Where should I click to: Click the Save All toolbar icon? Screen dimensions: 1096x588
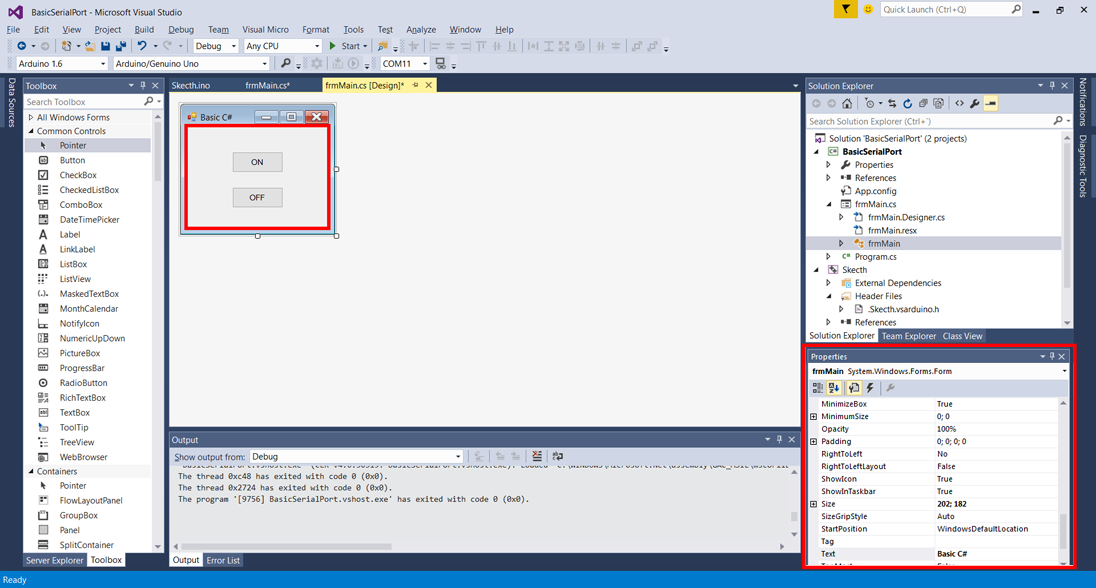[x=121, y=46]
